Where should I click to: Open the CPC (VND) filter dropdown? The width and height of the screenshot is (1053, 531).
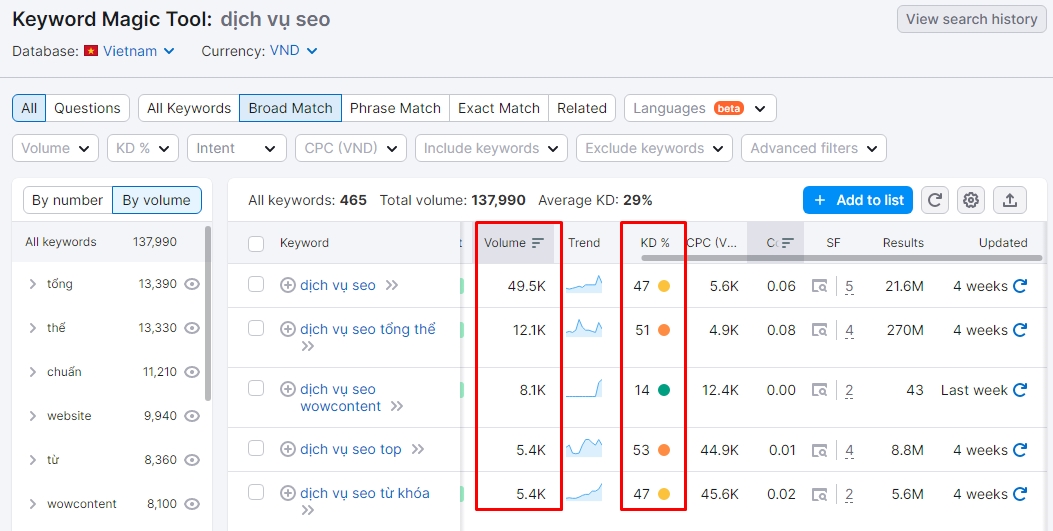click(351, 148)
